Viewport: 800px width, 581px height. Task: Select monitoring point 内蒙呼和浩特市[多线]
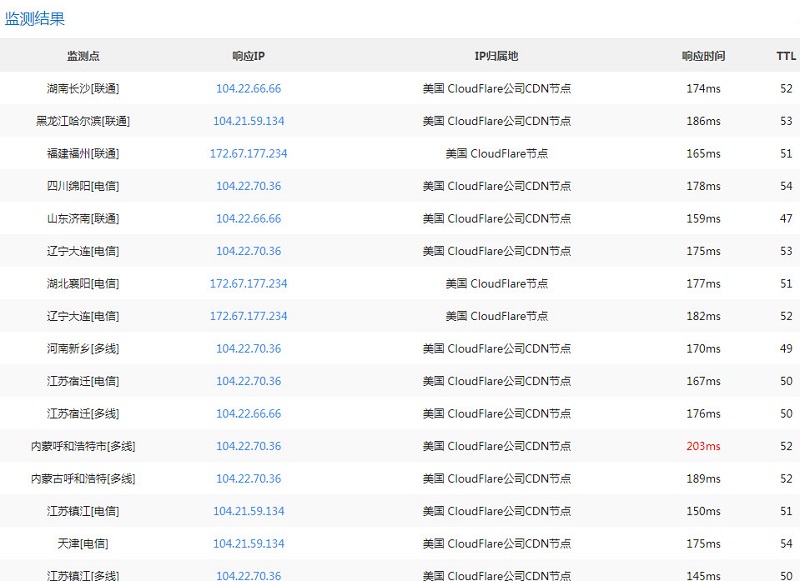pos(83,446)
